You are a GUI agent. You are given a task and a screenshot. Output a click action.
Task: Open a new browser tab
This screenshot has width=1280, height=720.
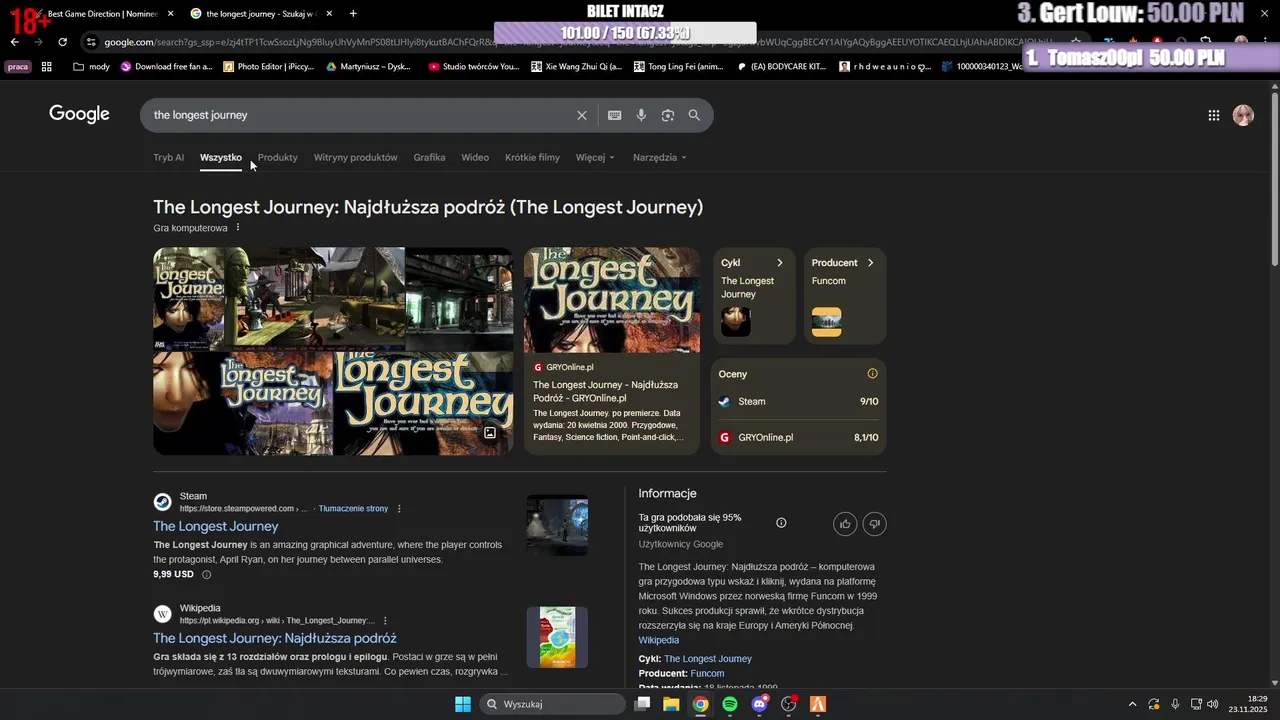pos(353,13)
